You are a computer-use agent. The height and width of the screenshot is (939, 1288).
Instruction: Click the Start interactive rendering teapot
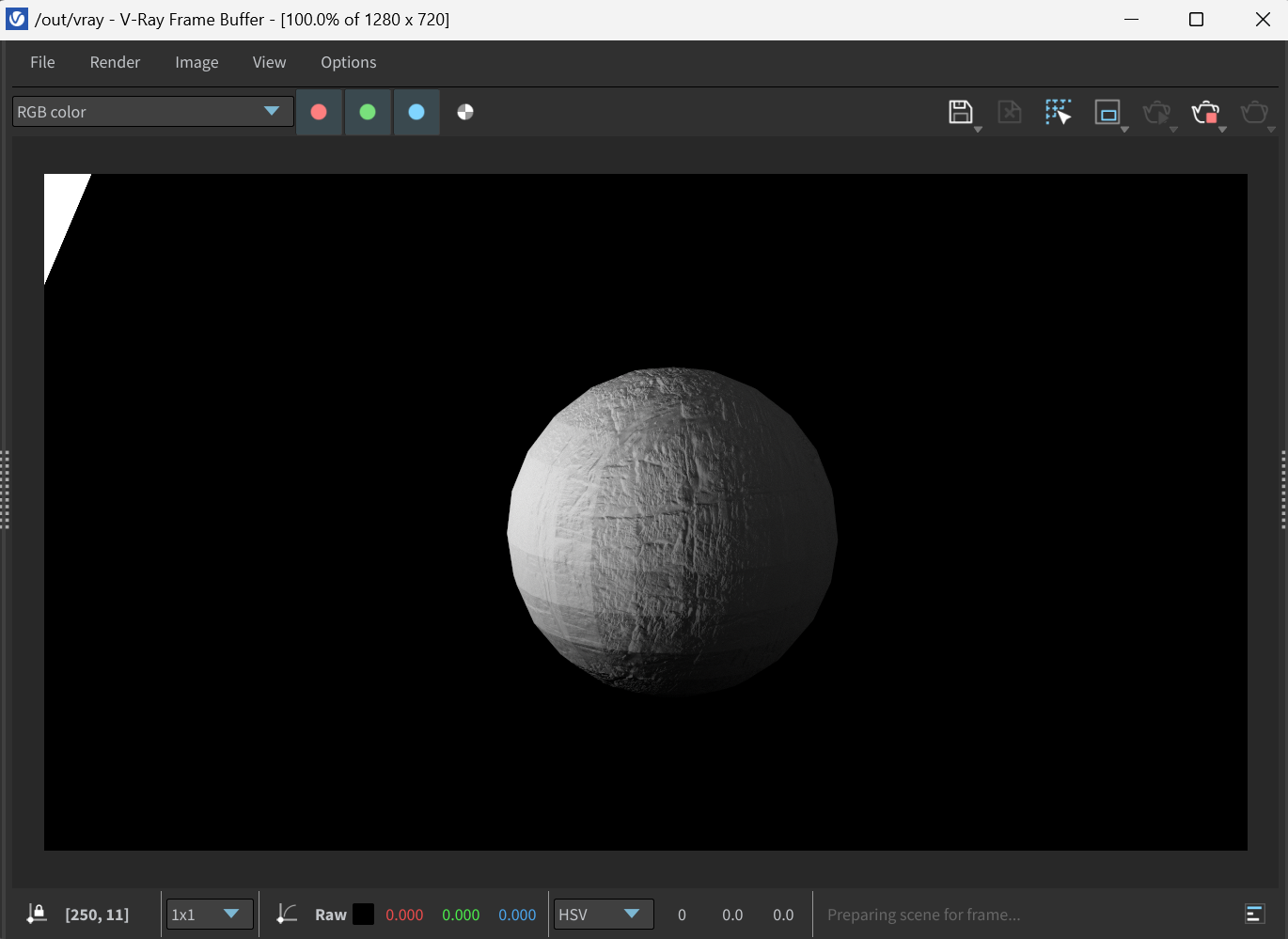pyautogui.click(x=1156, y=113)
